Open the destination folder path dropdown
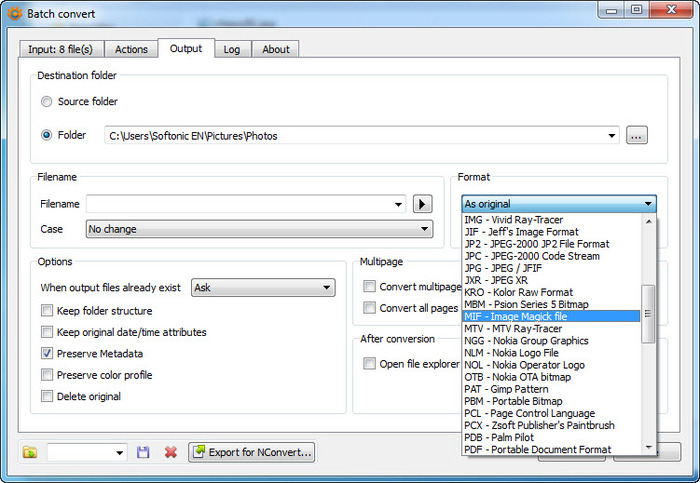Image resolution: width=700 pixels, height=483 pixels. click(612, 136)
